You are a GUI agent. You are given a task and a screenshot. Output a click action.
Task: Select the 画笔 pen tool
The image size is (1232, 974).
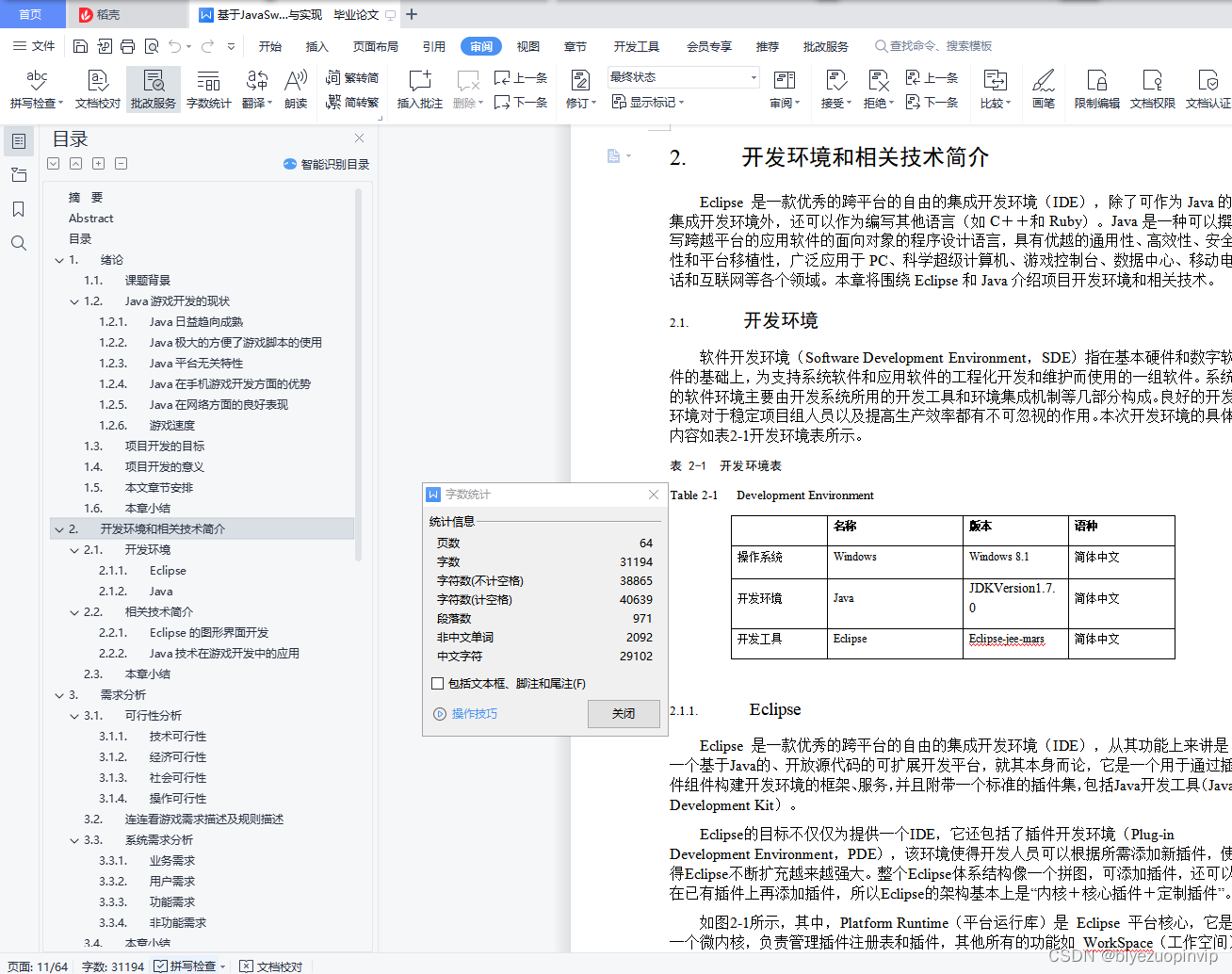(1043, 89)
